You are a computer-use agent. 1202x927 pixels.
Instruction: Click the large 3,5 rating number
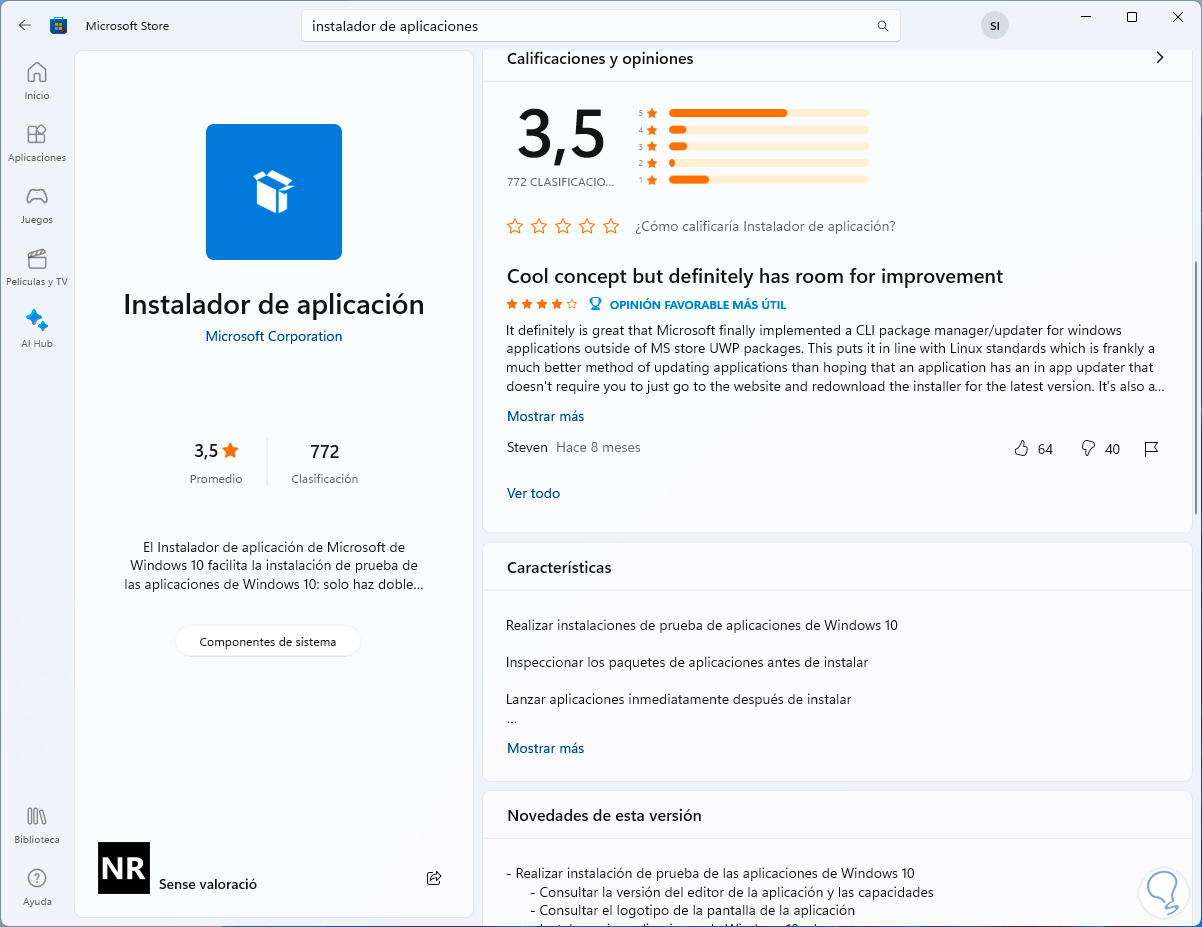(x=561, y=134)
